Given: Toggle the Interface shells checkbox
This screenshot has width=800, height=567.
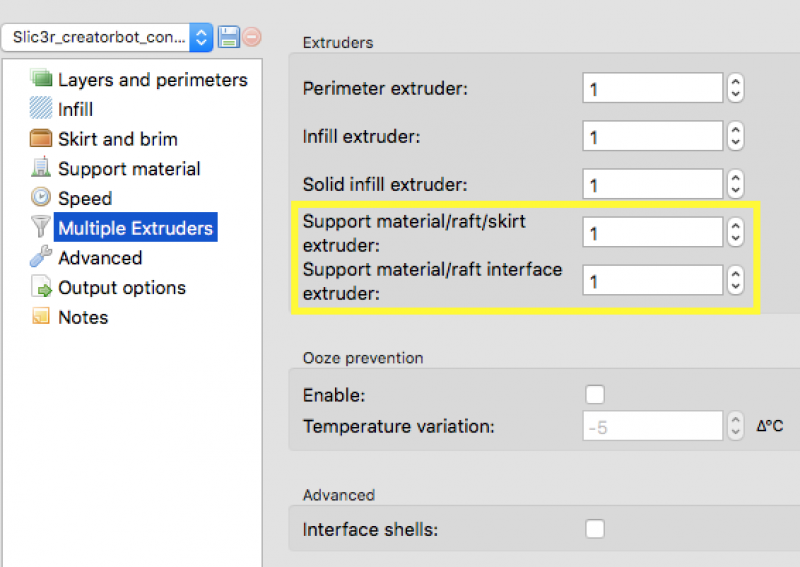Looking at the screenshot, I should [x=595, y=529].
